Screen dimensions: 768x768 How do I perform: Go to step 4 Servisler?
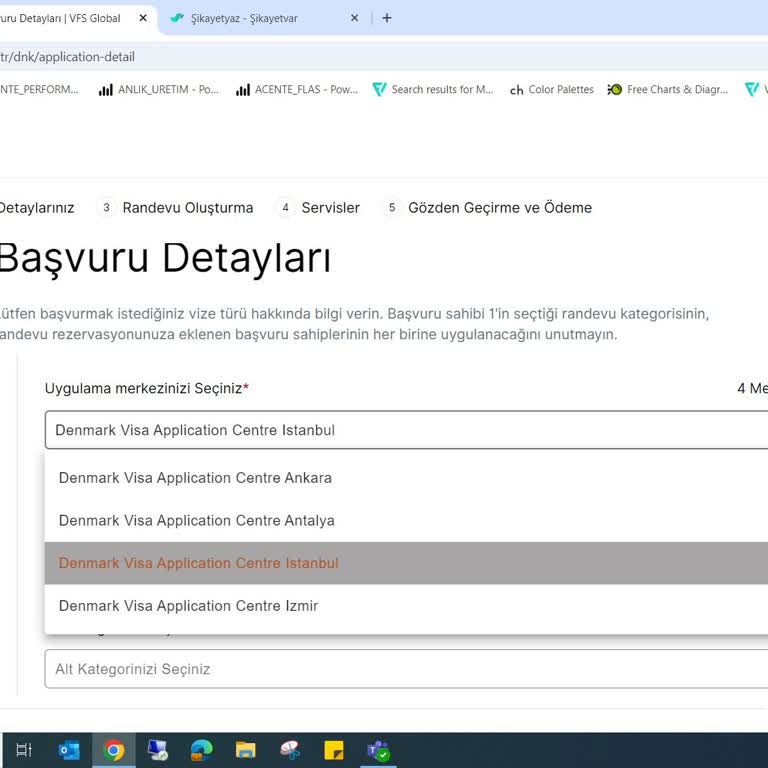pyautogui.click(x=318, y=208)
